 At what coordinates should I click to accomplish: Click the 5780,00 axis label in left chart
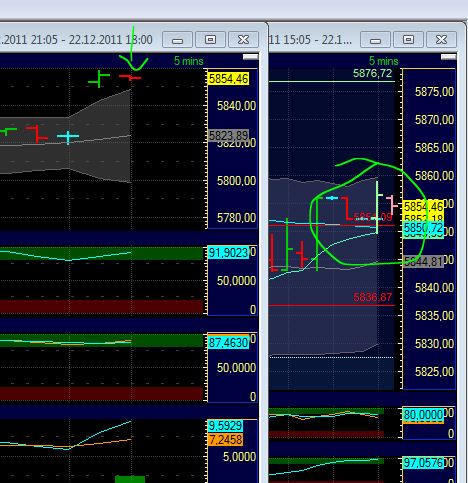[236, 218]
